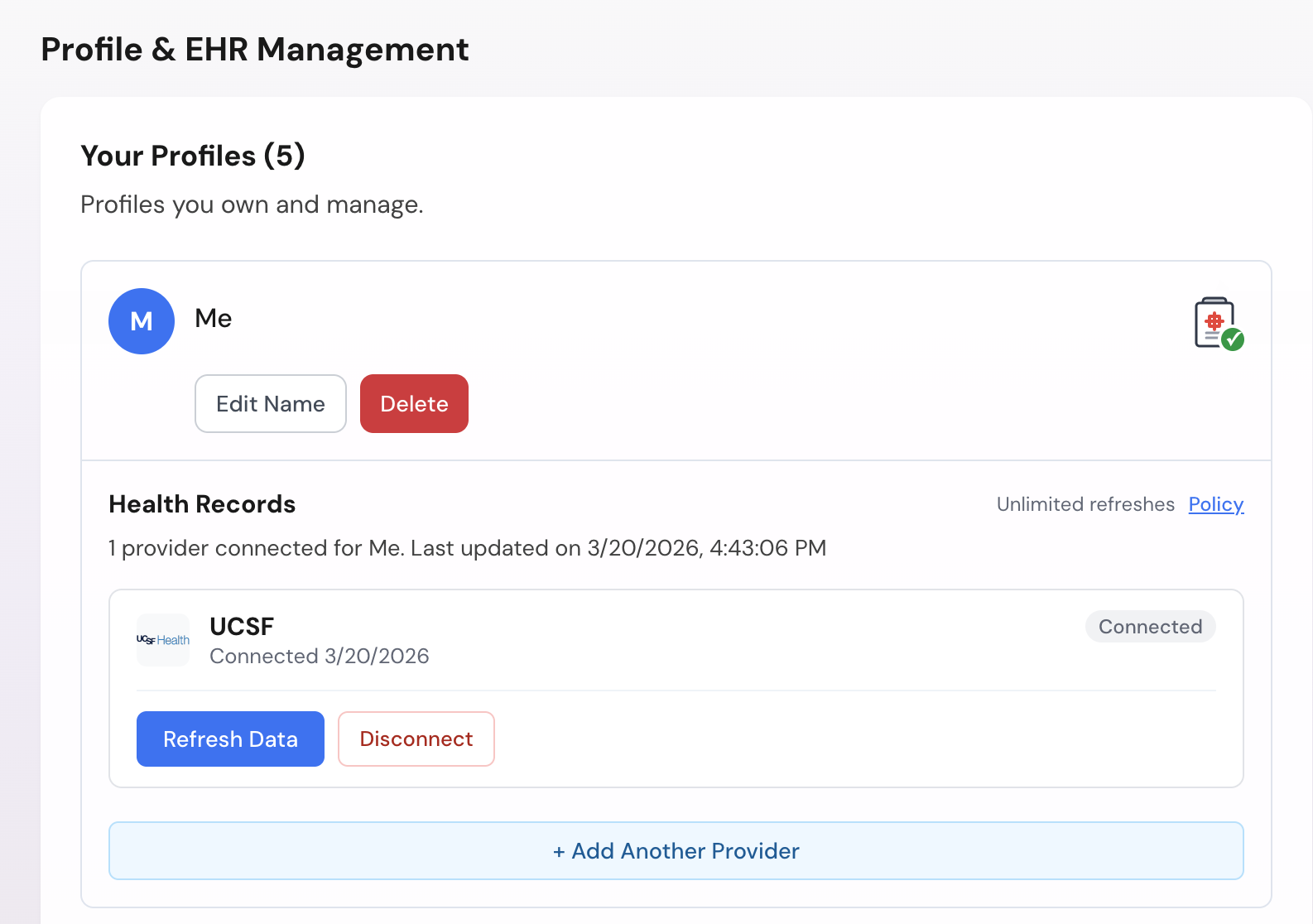Click the Connected 3/20/2026 date text

[320, 656]
